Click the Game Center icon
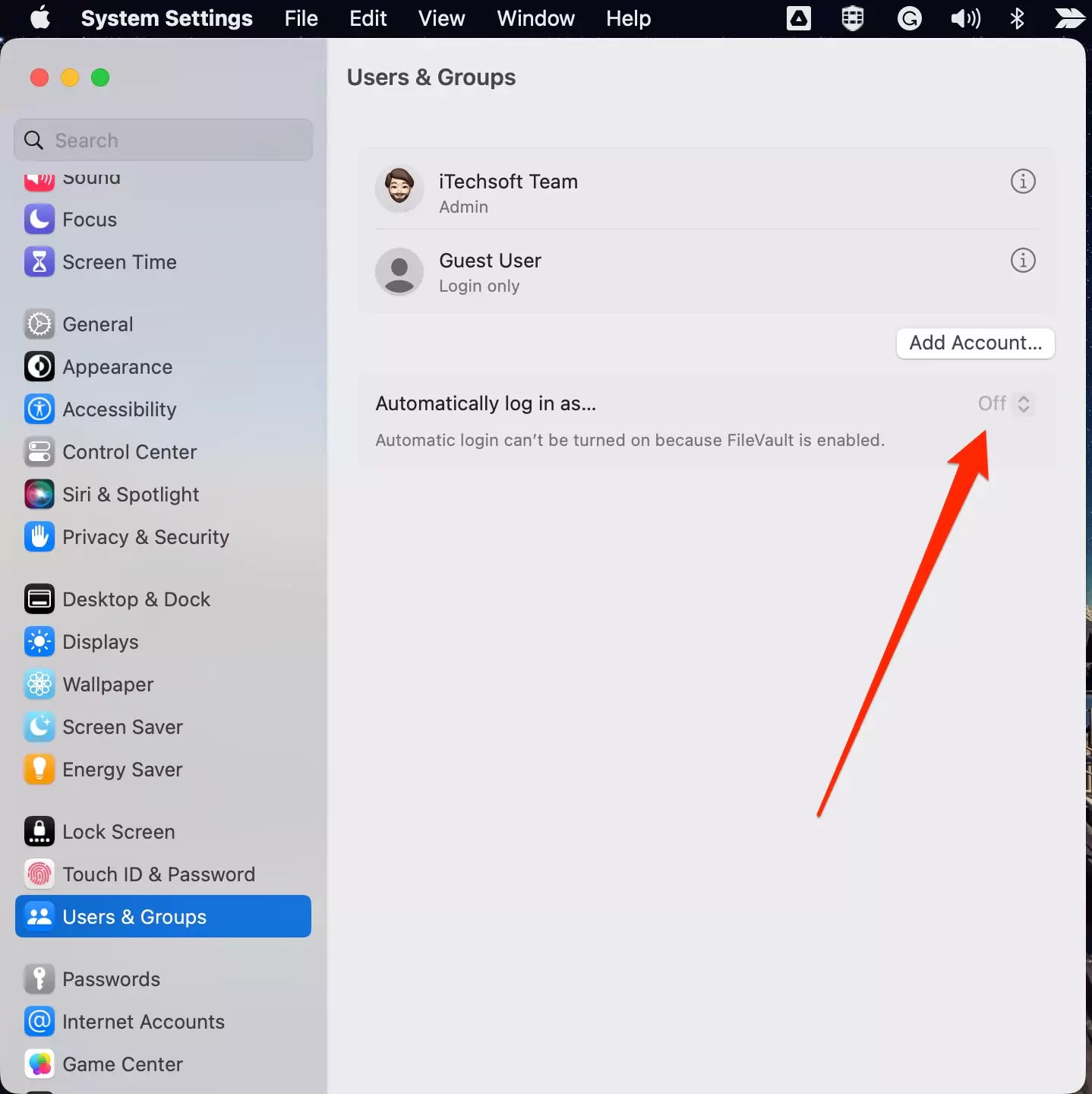Image resolution: width=1092 pixels, height=1094 pixels. pyautogui.click(x=39, y=1064)
